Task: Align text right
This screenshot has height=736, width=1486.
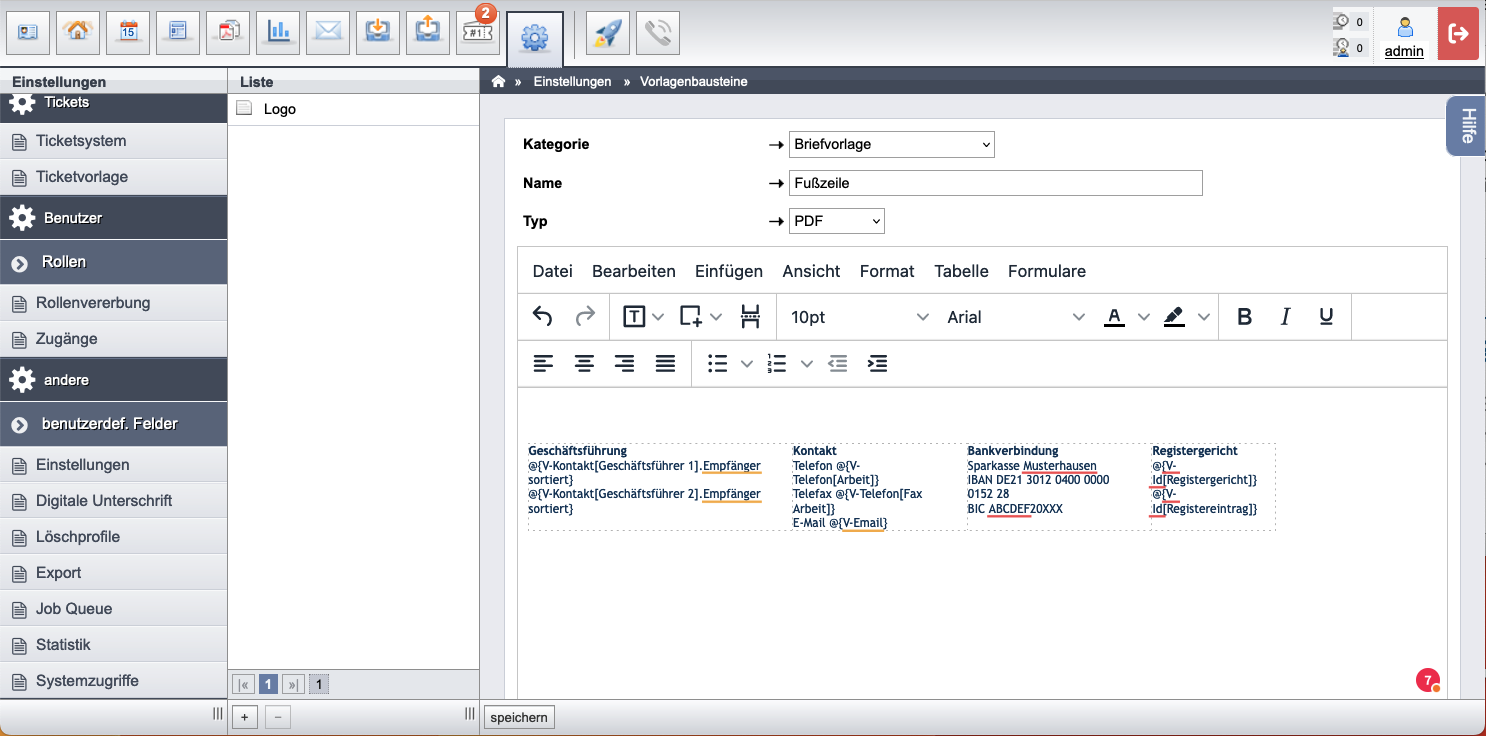Action: (625, 364)
